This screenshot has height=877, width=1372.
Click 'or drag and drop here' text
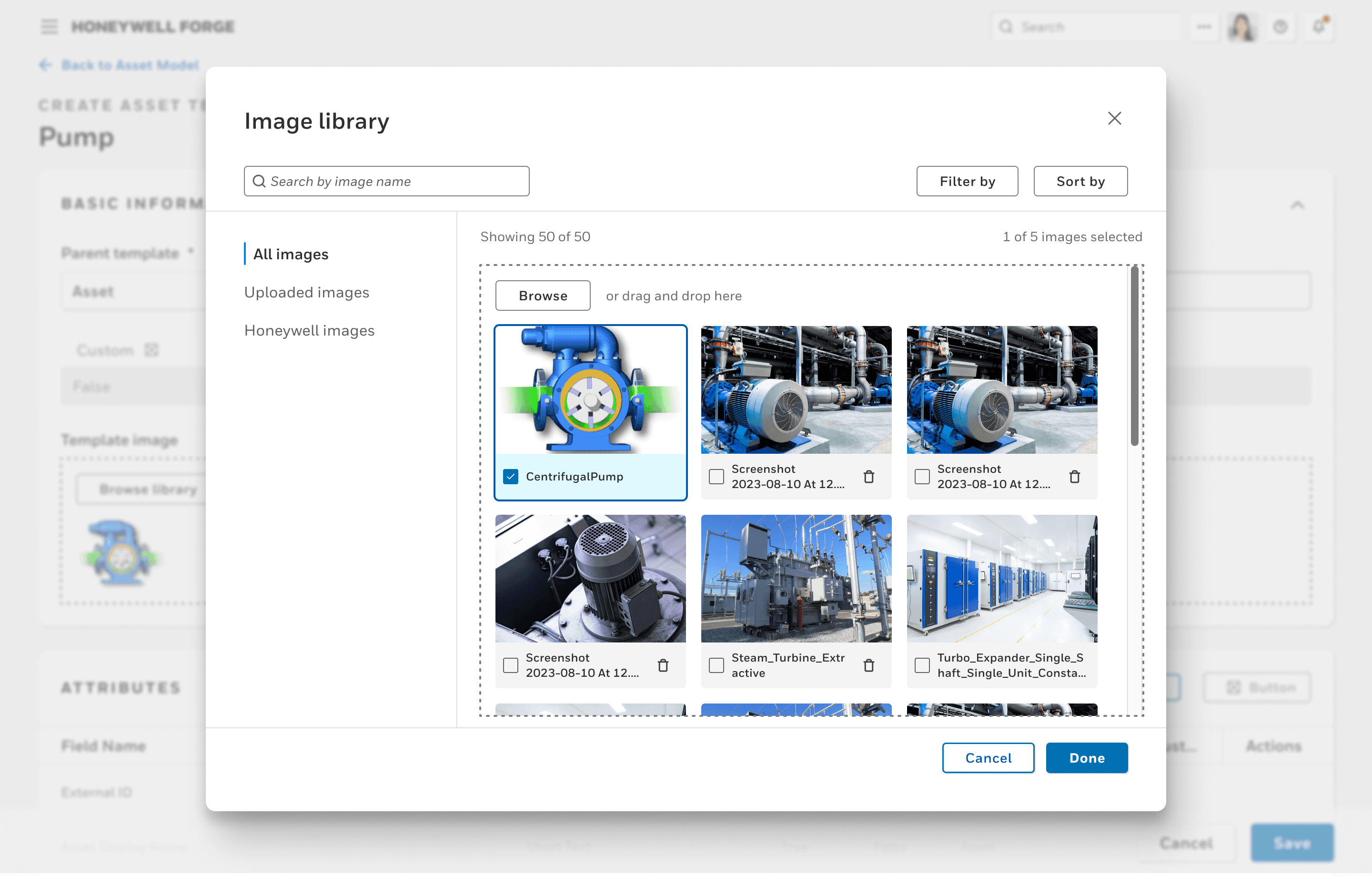tap(674, 296)
